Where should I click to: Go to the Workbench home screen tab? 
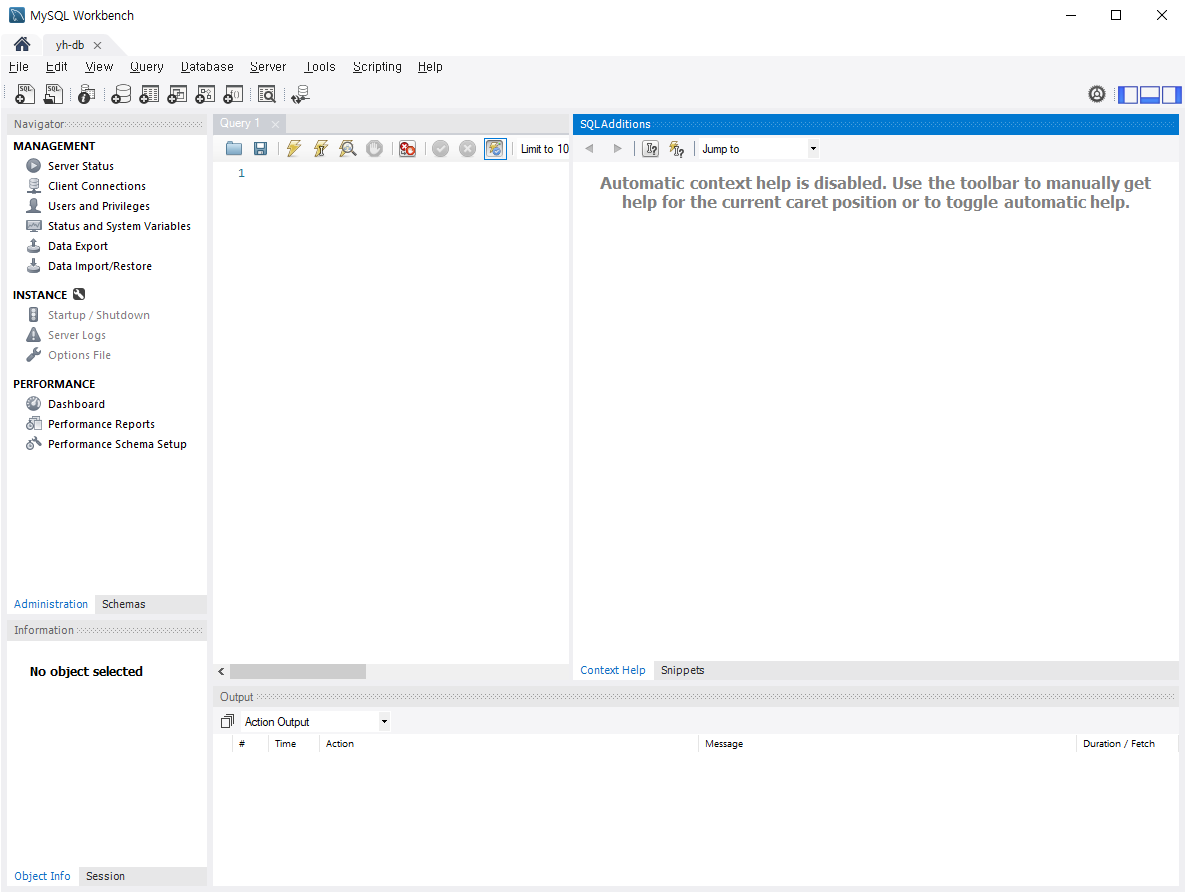(22, 45)
